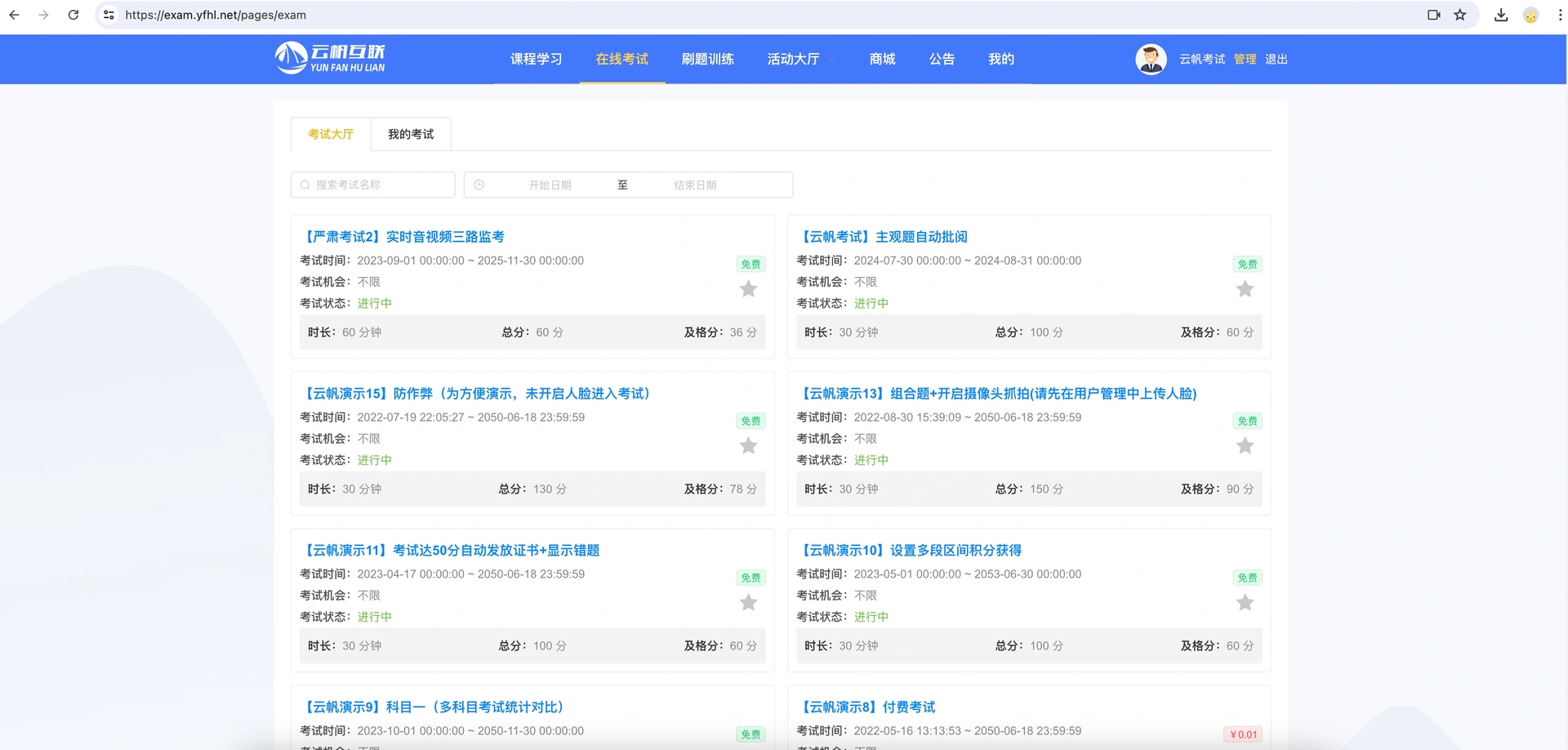Viewport: 1568px width, 750px height.
Task: Favorite the 云帆演示13 exam star
Action: (x=1245, y=445)
